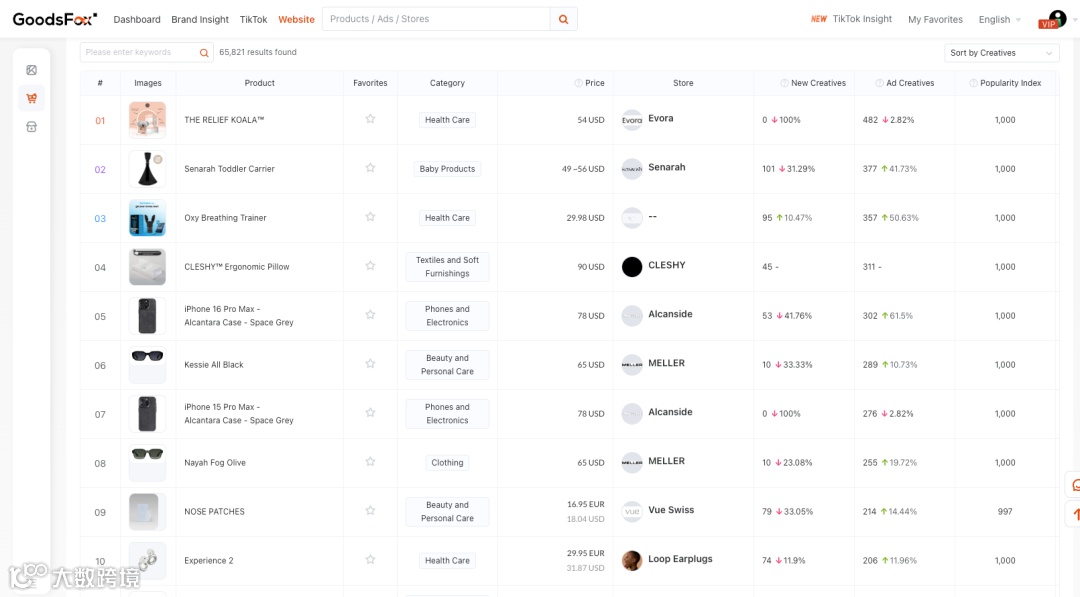The image size is (1080, 597).
Task: Select the Website tab
Action: coord(296,19)
